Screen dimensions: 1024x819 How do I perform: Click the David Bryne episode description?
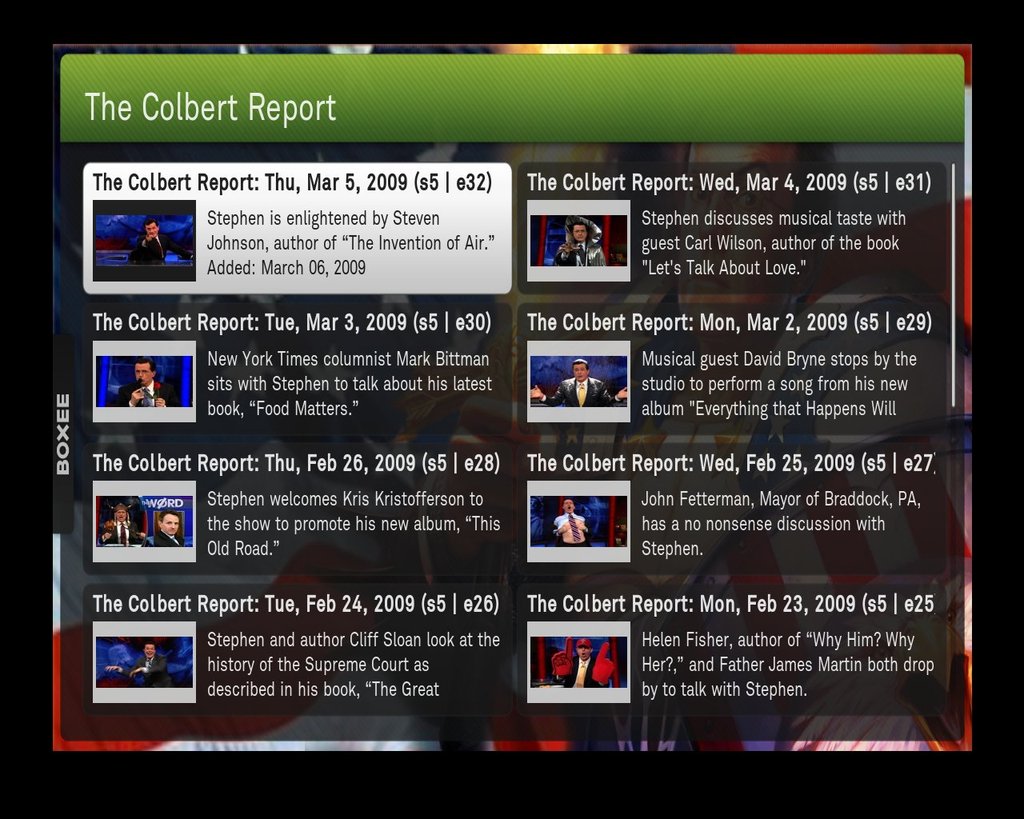pyautogui.click(x=779, y=384)
